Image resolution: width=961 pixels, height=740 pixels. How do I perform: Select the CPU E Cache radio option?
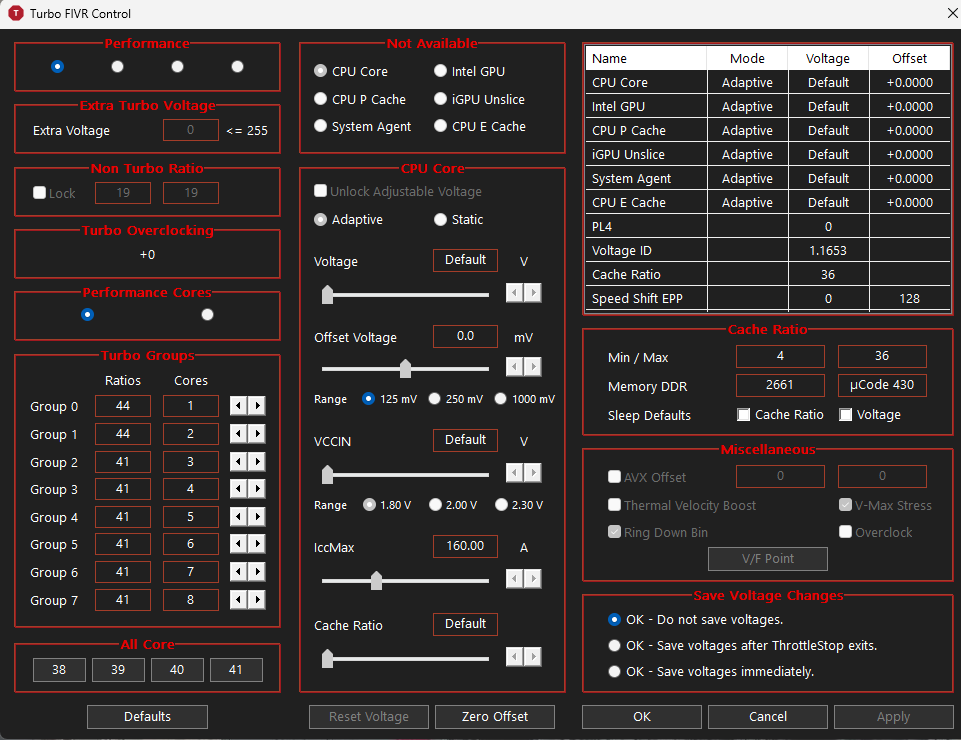[480, 126]
